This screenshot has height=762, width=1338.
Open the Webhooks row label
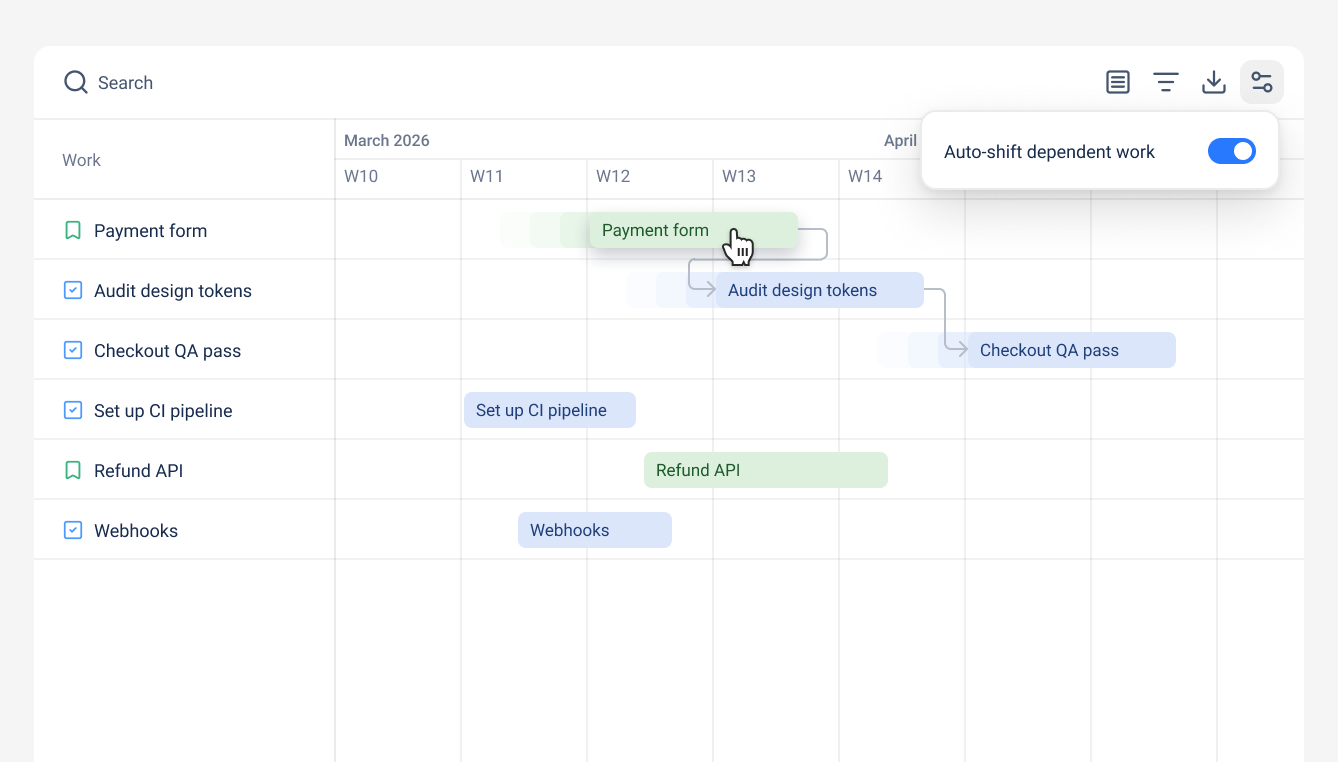[136, 531]
